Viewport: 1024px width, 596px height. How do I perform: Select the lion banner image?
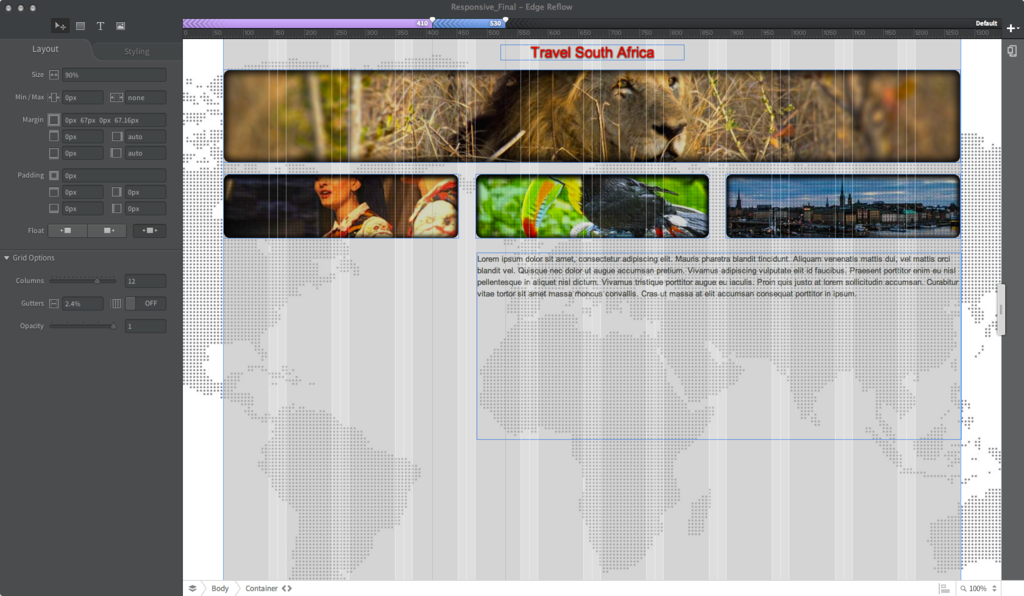coord(592,116)
